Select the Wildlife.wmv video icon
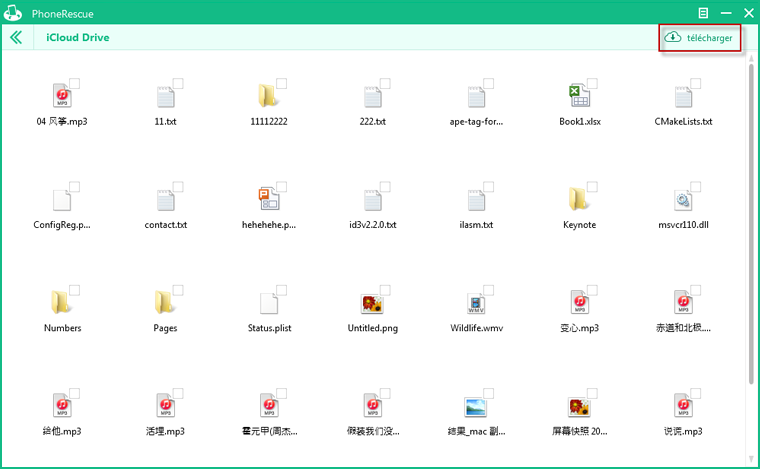760x469 pixels. (476, 303)
